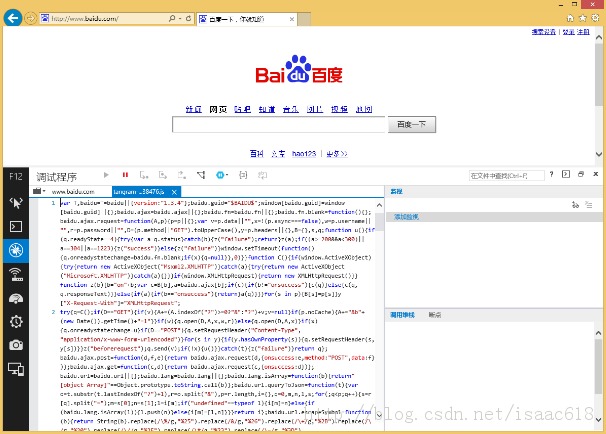Open the 新闻 news link on Baidu
Screen dimensions: 606x434
[194, 109]
